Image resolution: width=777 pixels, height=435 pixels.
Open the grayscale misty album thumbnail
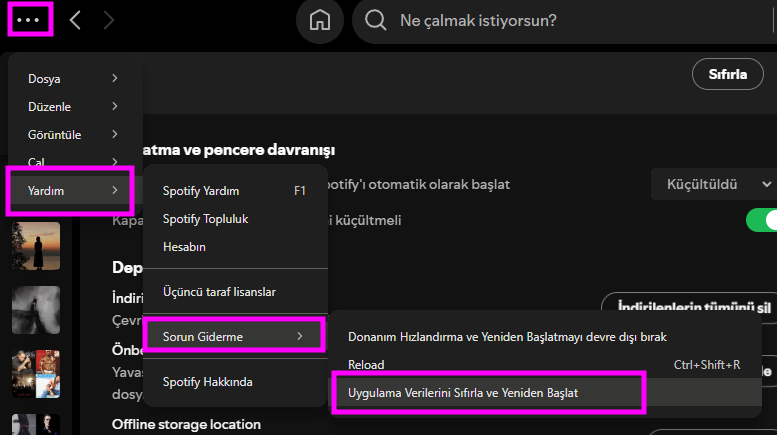point(36,310)
